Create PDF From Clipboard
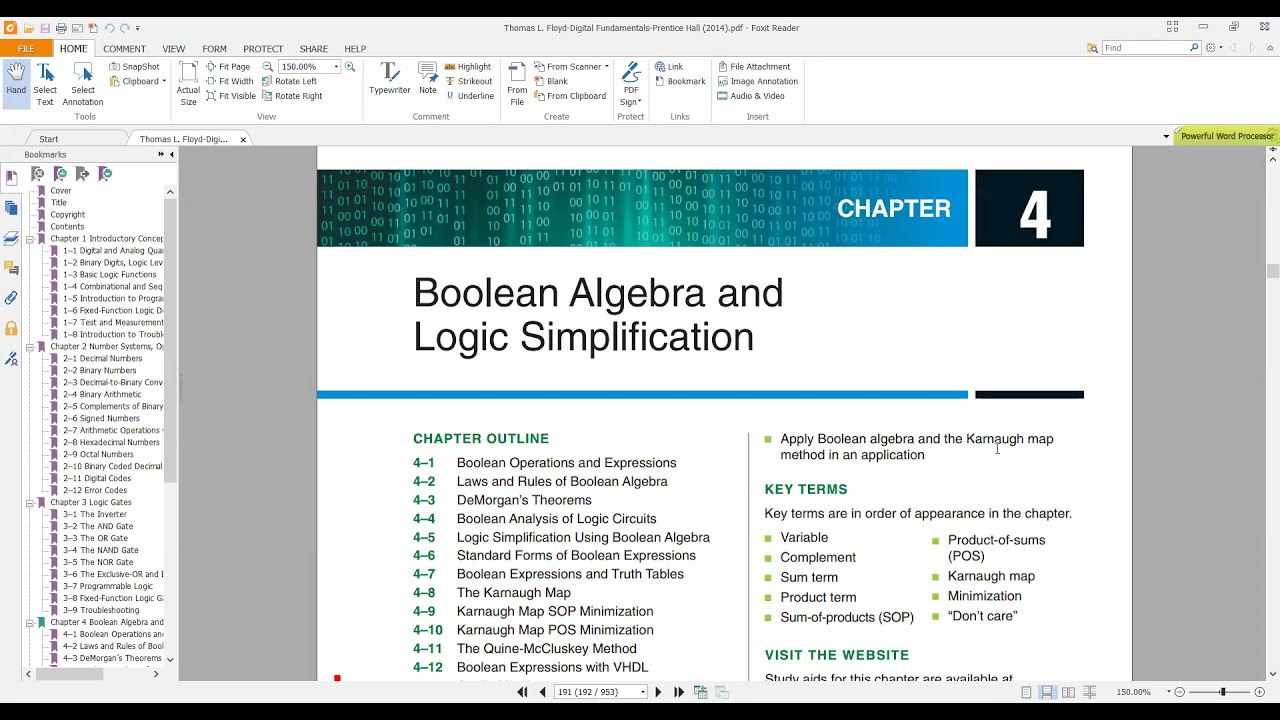This screenshot has height=720, width=1280. pyautogui.click(x=570, y=96)
